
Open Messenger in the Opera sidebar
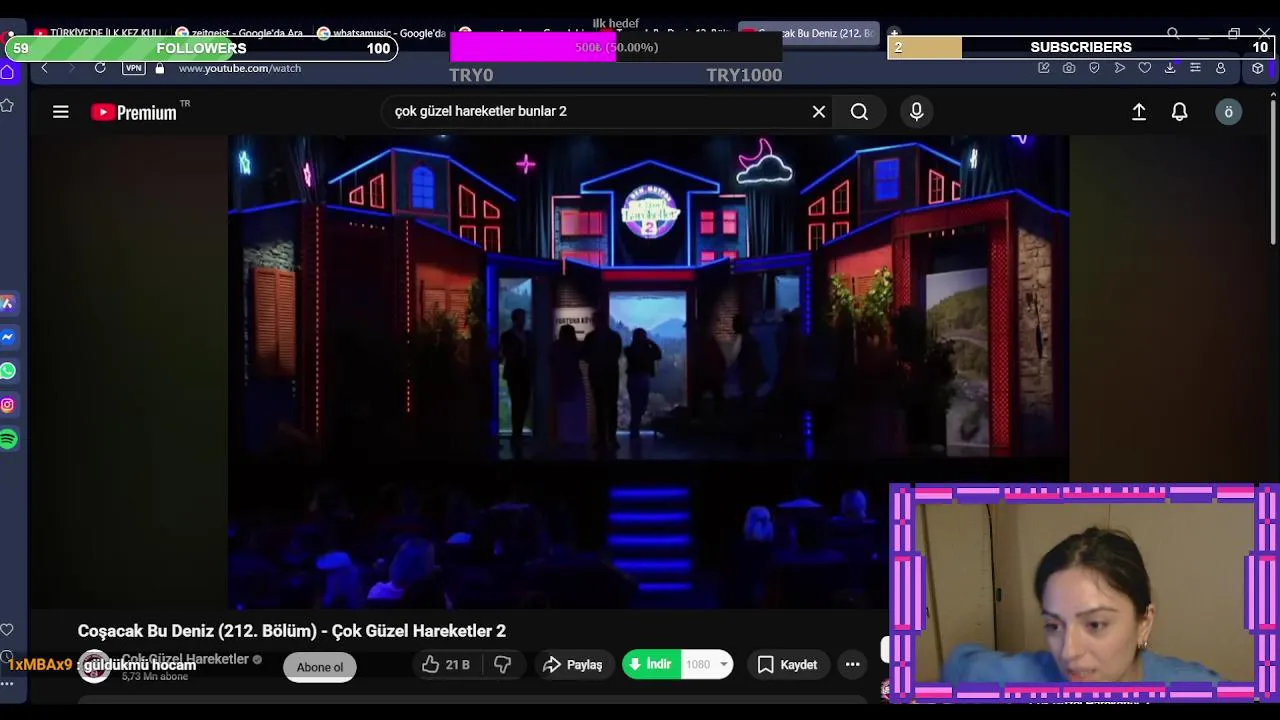click(8, 337)
